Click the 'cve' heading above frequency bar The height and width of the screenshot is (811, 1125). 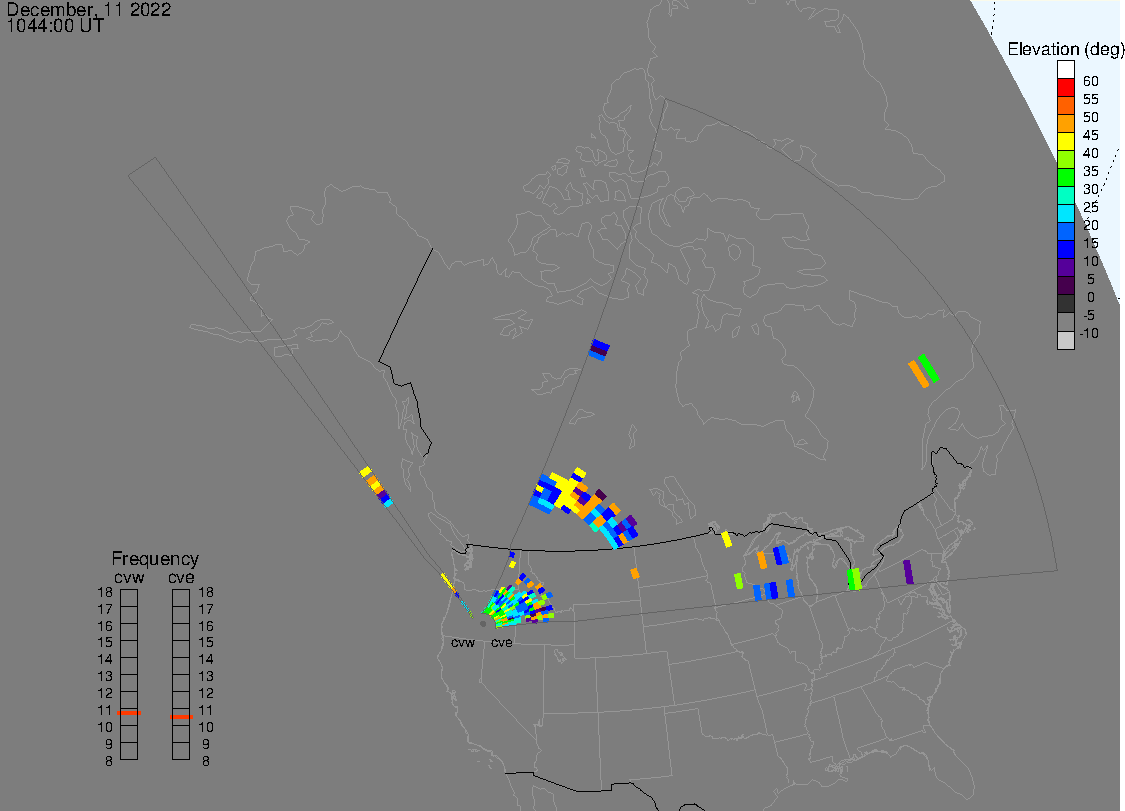coord(181,578)
